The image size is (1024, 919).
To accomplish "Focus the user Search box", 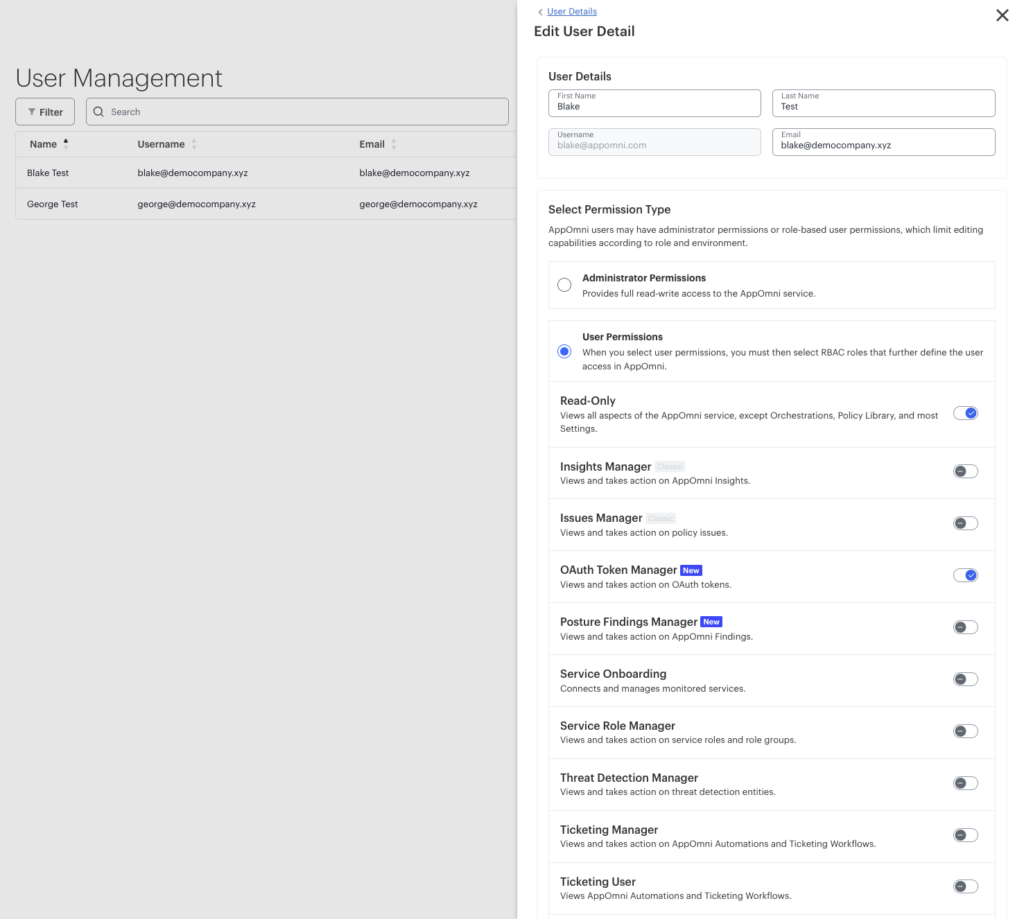I will click(297, 112).
